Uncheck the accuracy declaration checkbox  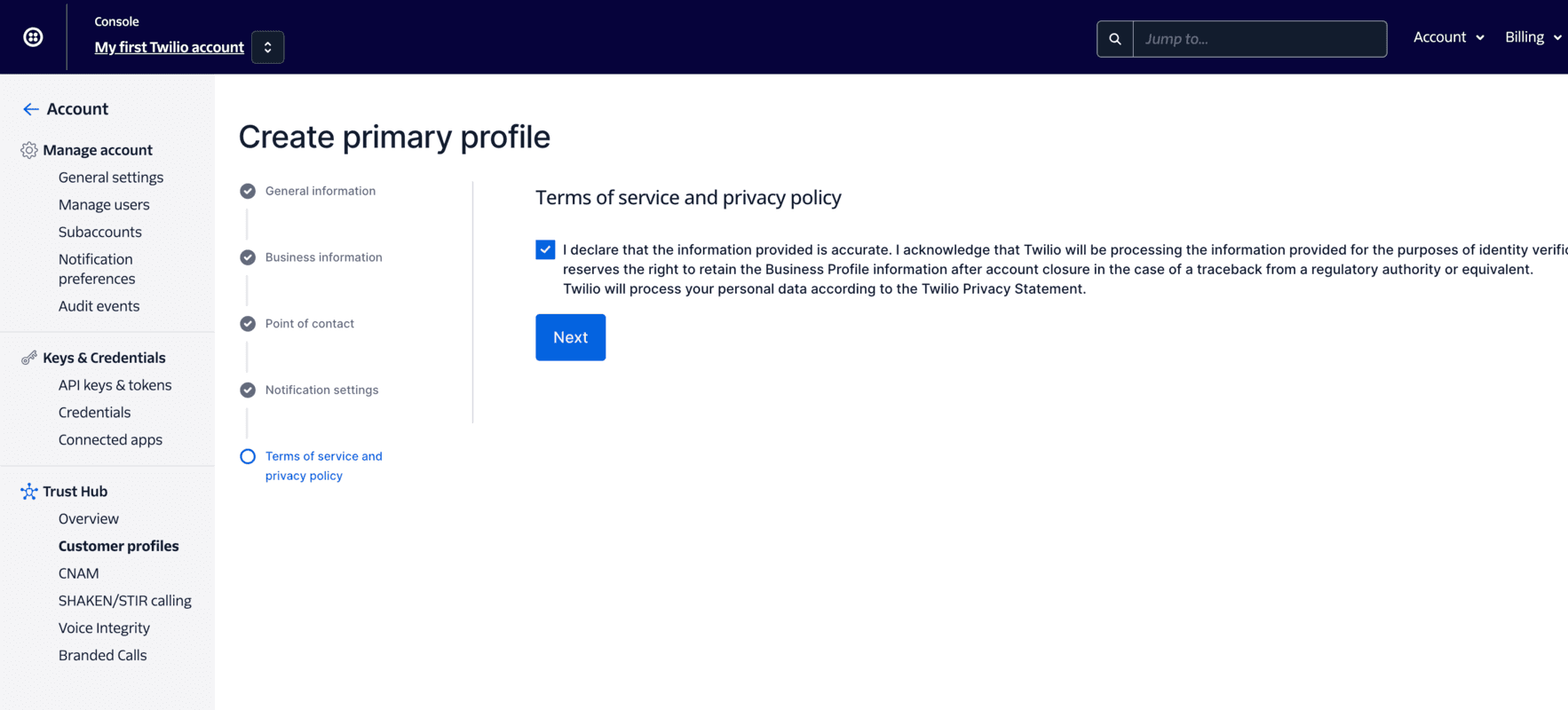545,250
